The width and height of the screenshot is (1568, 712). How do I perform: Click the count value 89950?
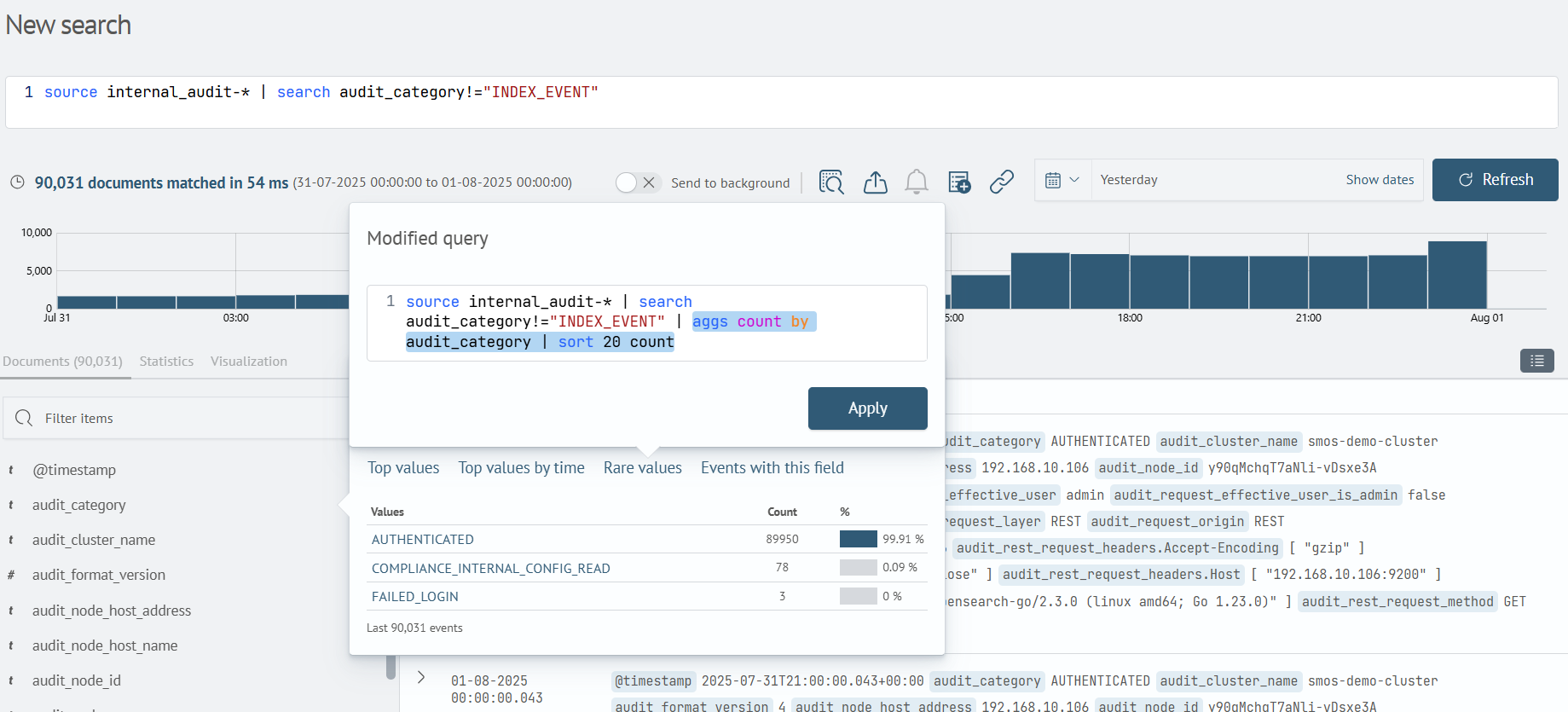point(782,539)
